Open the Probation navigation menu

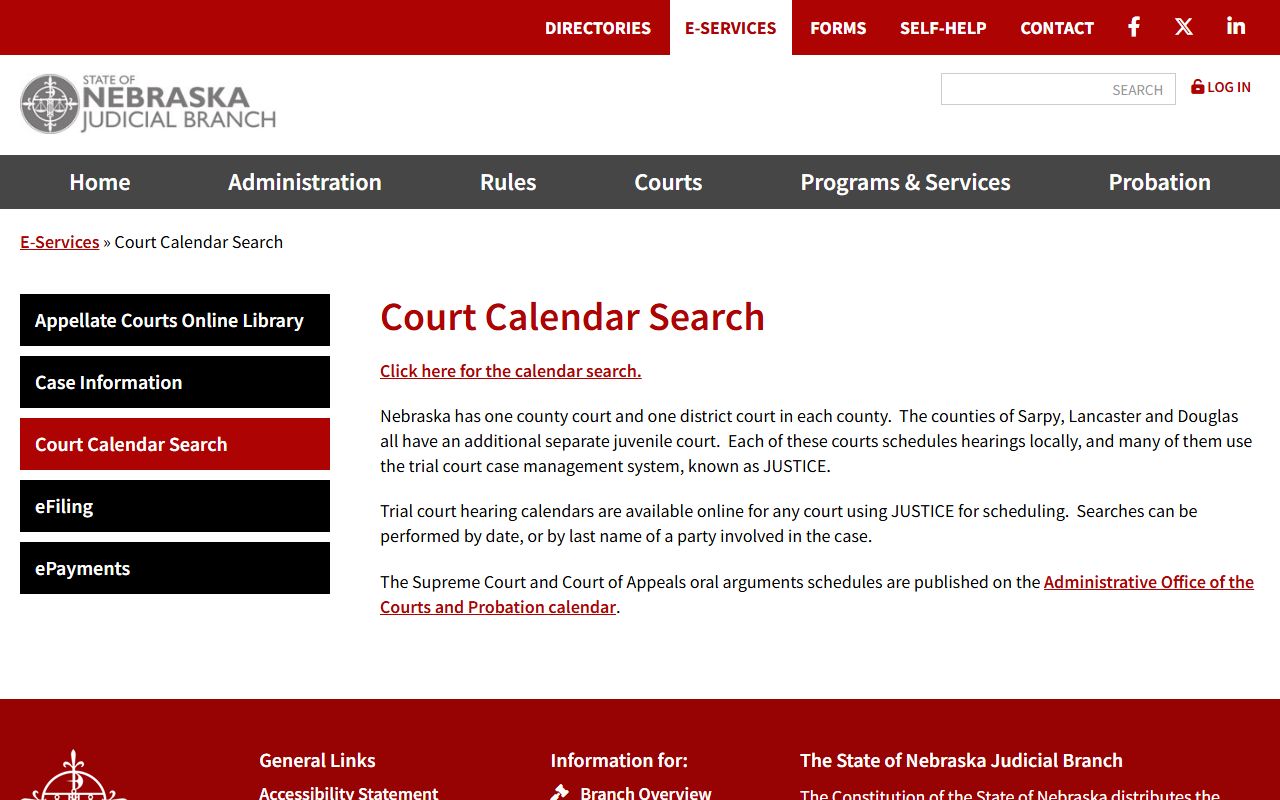[1160, 182]
